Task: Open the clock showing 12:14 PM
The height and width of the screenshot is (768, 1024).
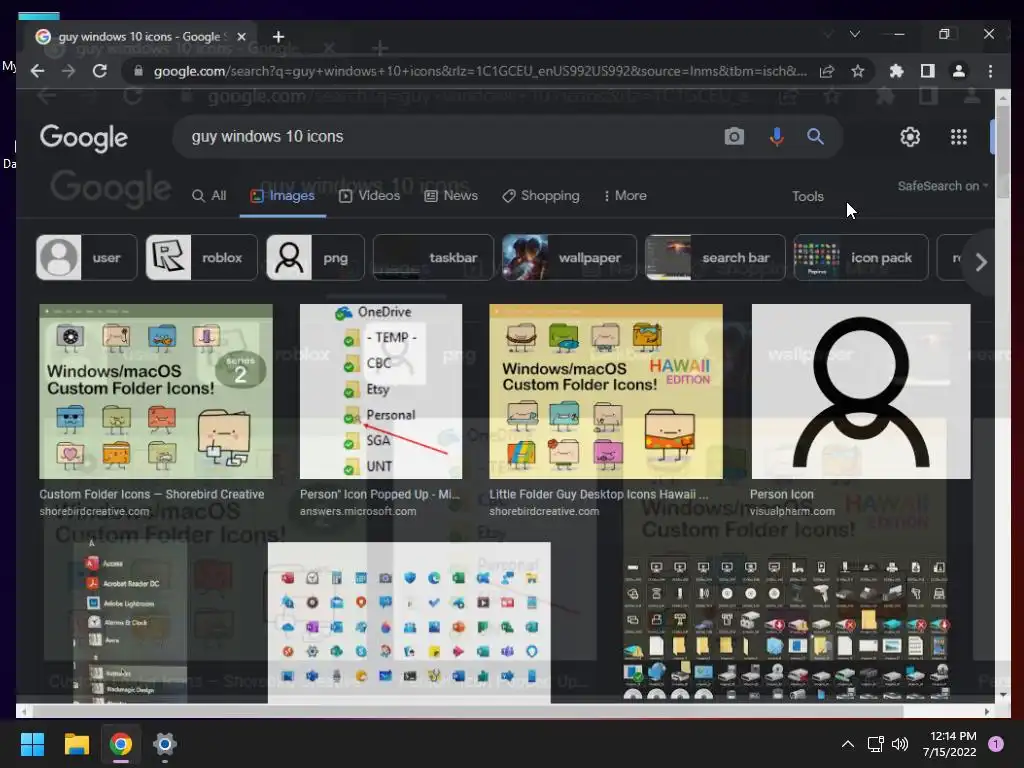Action: pyautogui.click(x=953, y=736)
